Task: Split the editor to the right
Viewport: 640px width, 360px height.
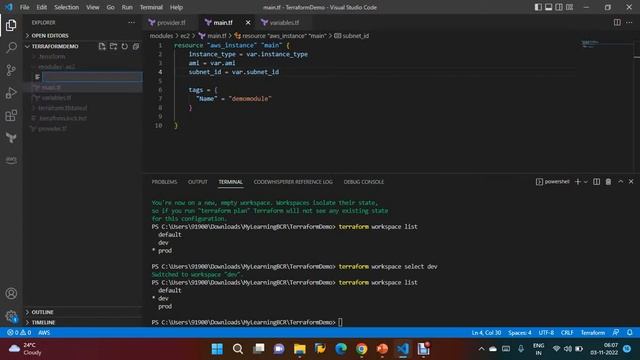Action: 617,22
